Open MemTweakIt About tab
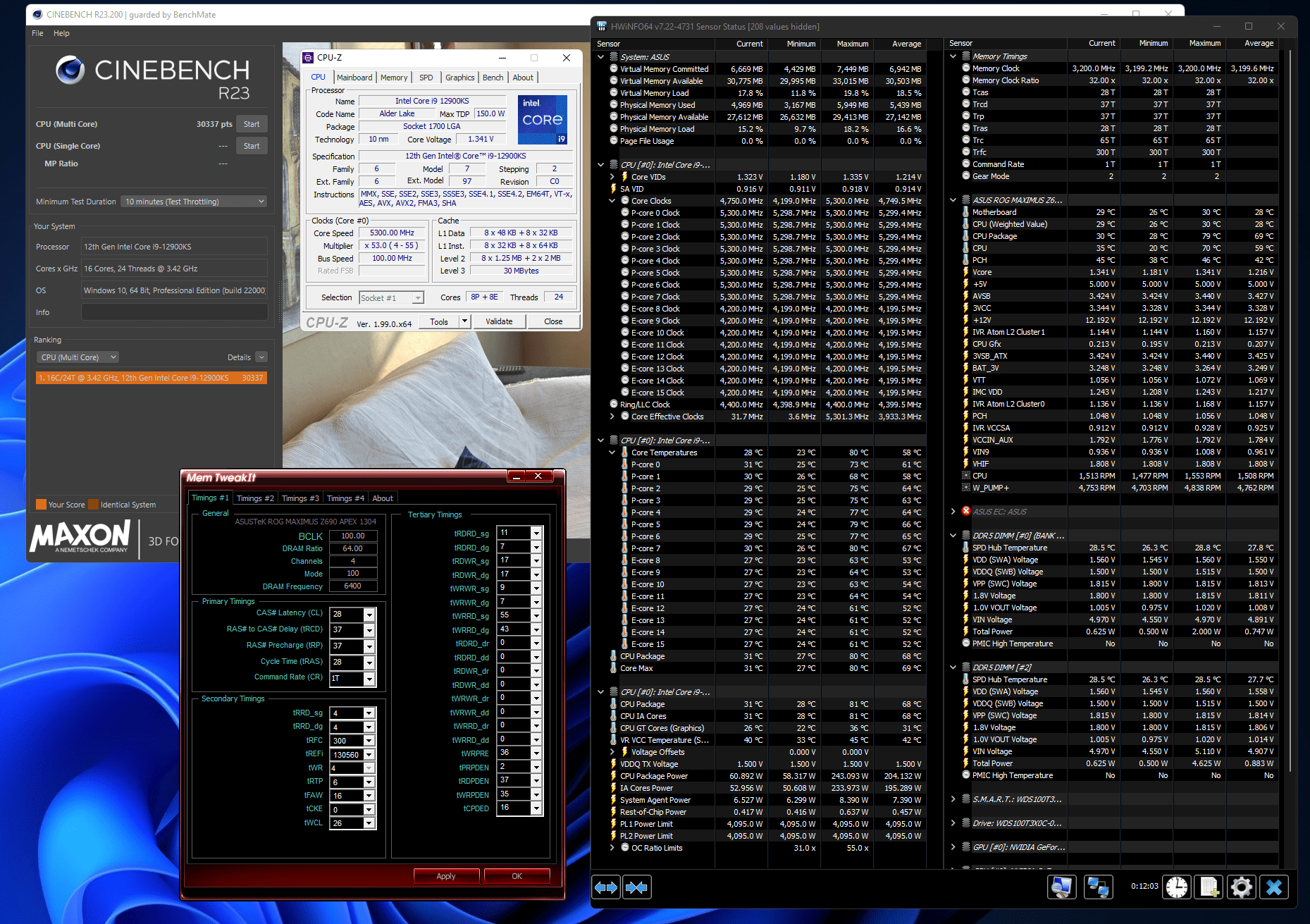This screenshot has width=1310, height=924. (383, 498)
